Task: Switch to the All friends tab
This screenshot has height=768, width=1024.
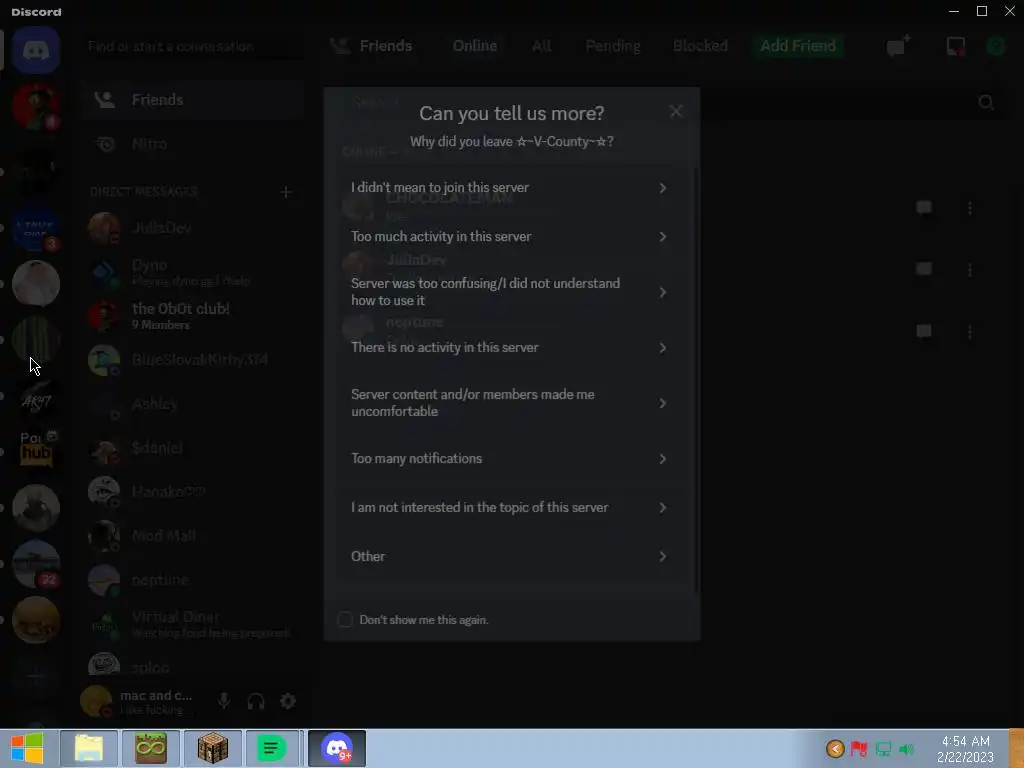Action: tap(541, 46)
